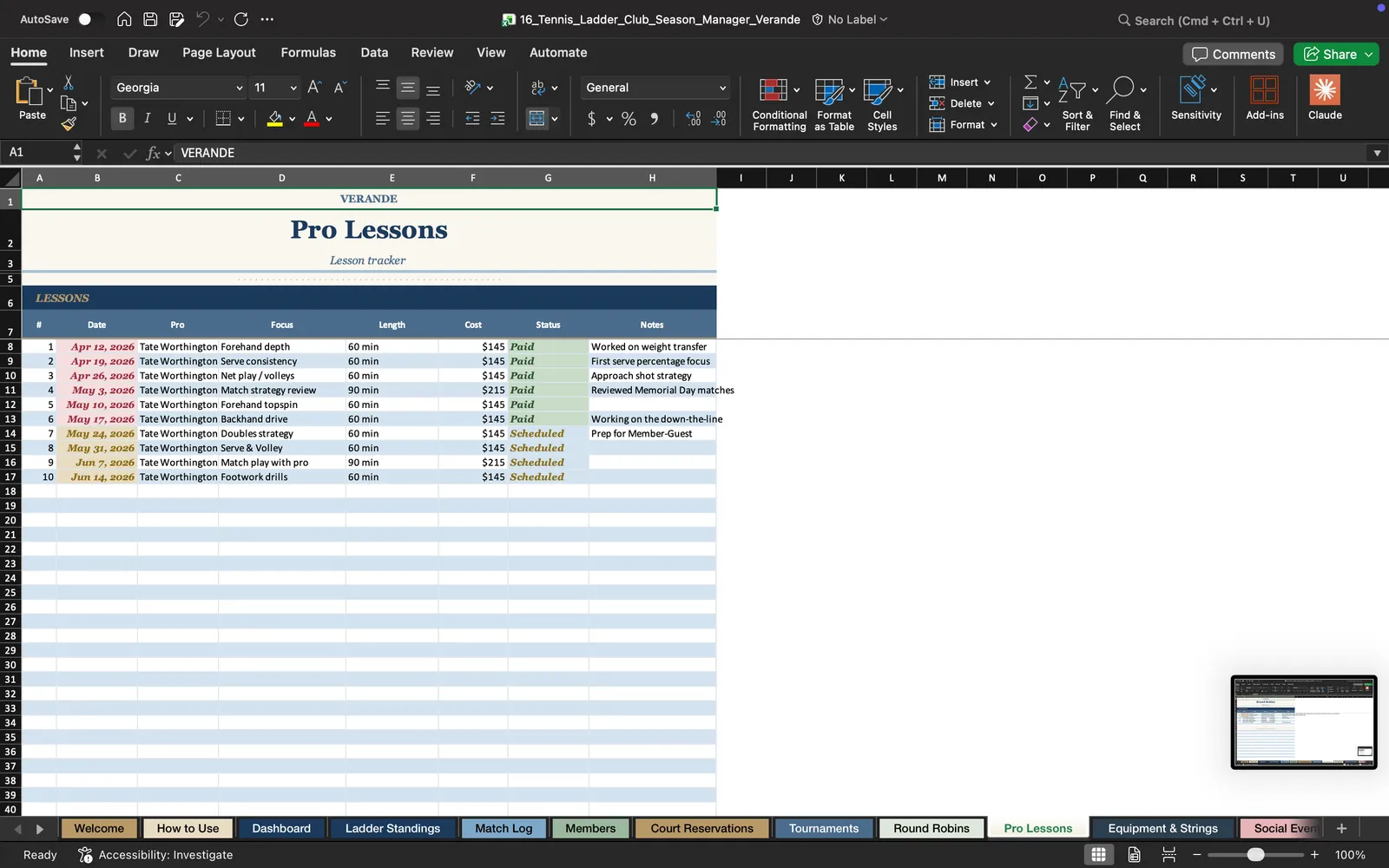Click the Sensitivity button
Image resolution: width=1389 pixels, height=868 pixels.
(x=1196, y=98)
